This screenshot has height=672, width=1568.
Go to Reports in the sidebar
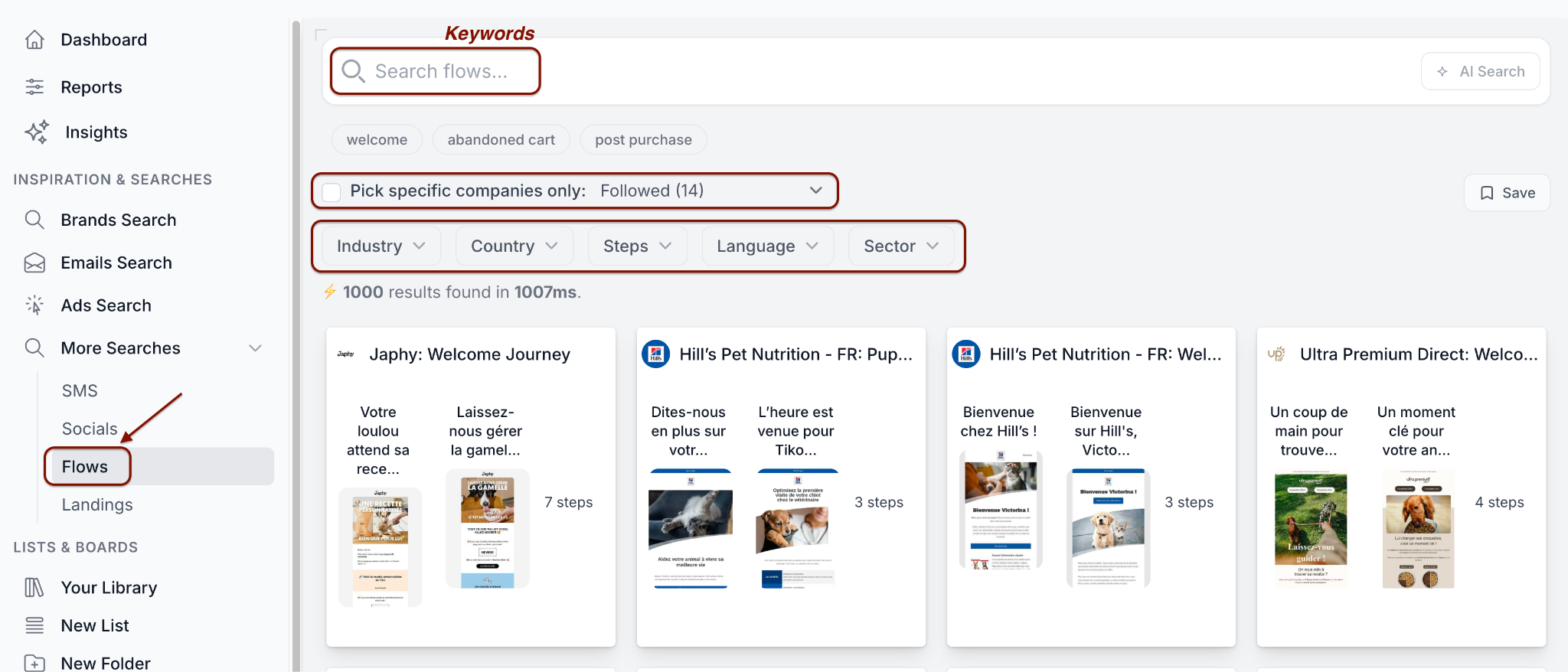(91, 87)
